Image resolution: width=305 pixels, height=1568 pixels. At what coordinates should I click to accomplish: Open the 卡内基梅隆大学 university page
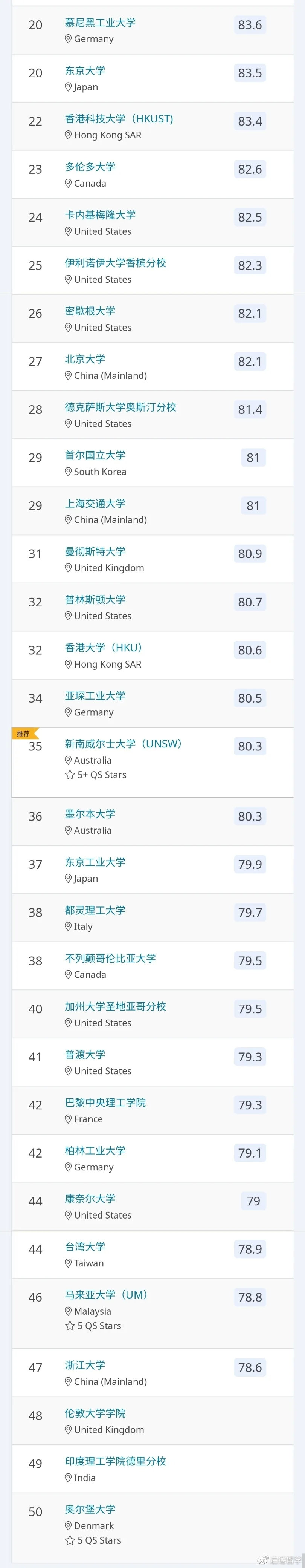[100, 215]
